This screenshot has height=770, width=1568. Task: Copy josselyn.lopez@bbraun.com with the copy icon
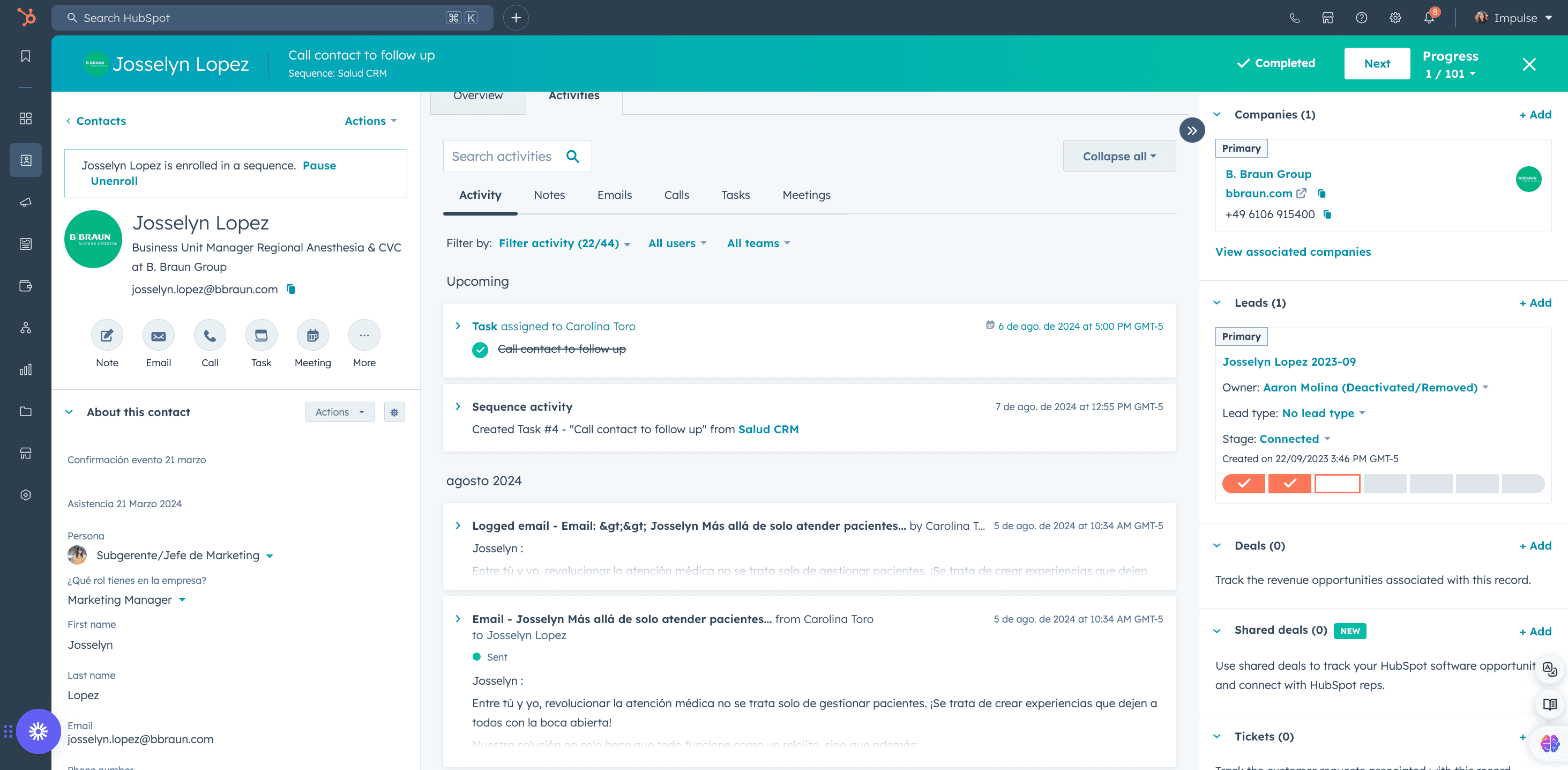click(291, 290)
